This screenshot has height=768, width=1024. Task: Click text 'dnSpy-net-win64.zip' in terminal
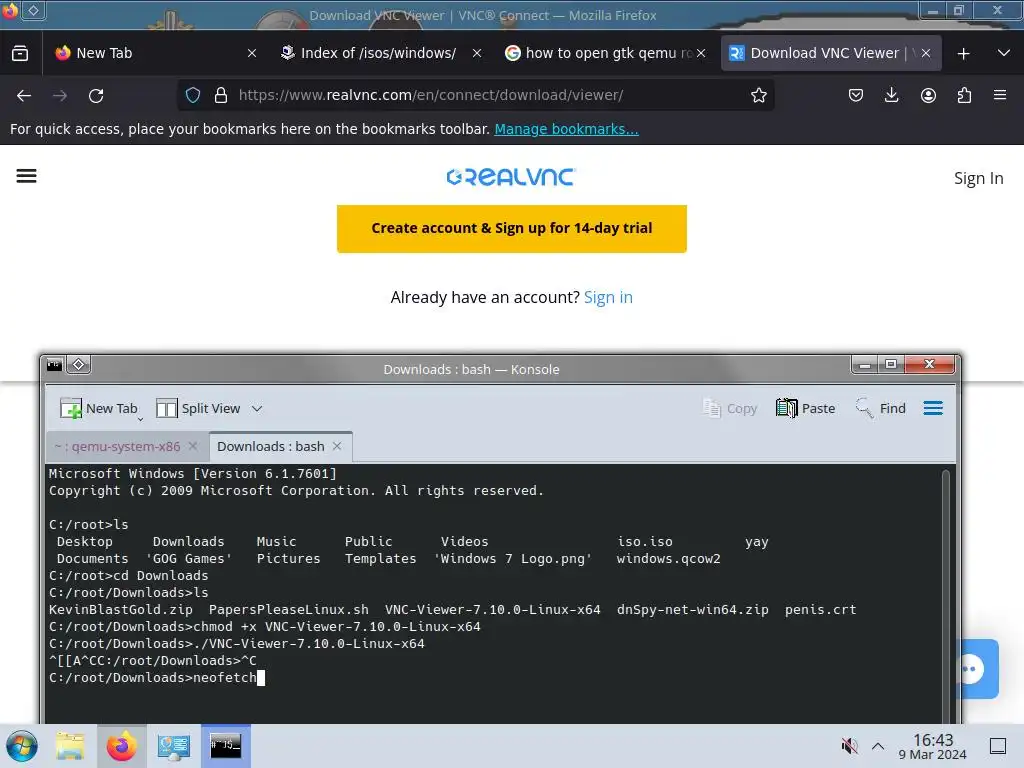pos(692,609)
